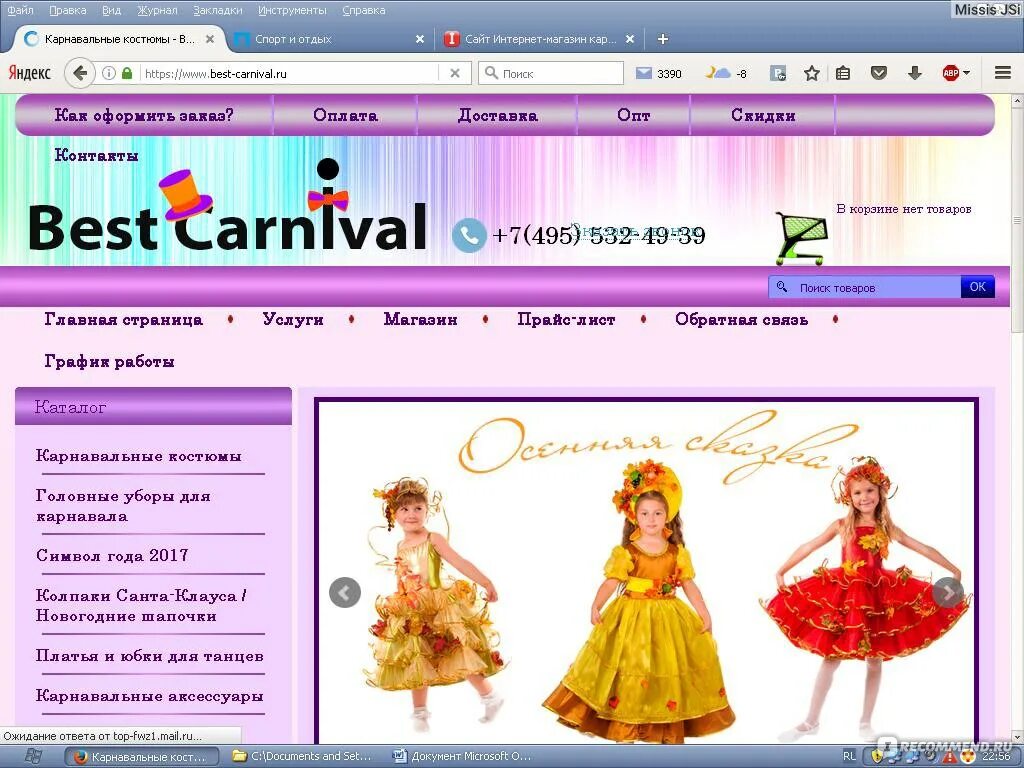
Task: Open Карнавальные аксессуары category
Action: click(x=150, y=696)
